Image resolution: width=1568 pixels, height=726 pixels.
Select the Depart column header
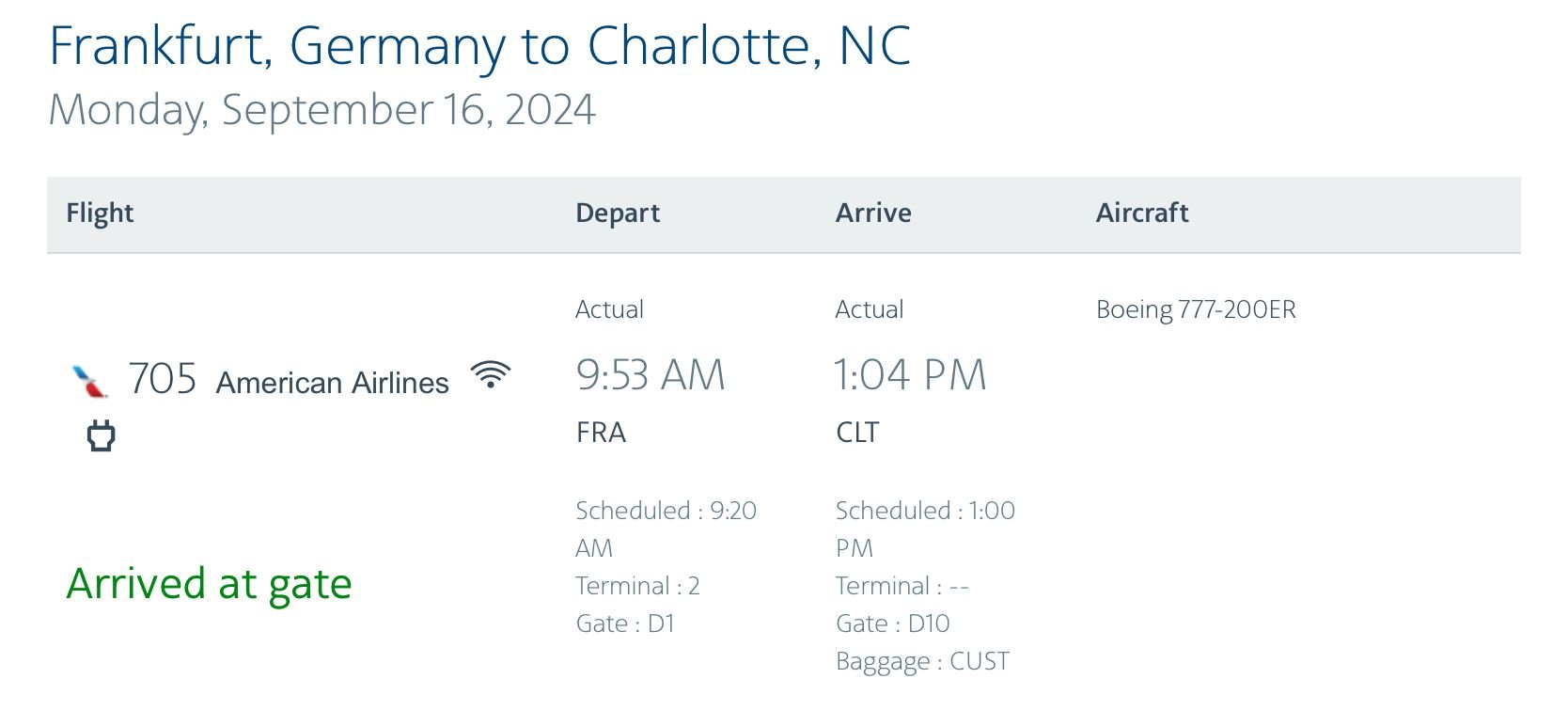click(618, 213)
